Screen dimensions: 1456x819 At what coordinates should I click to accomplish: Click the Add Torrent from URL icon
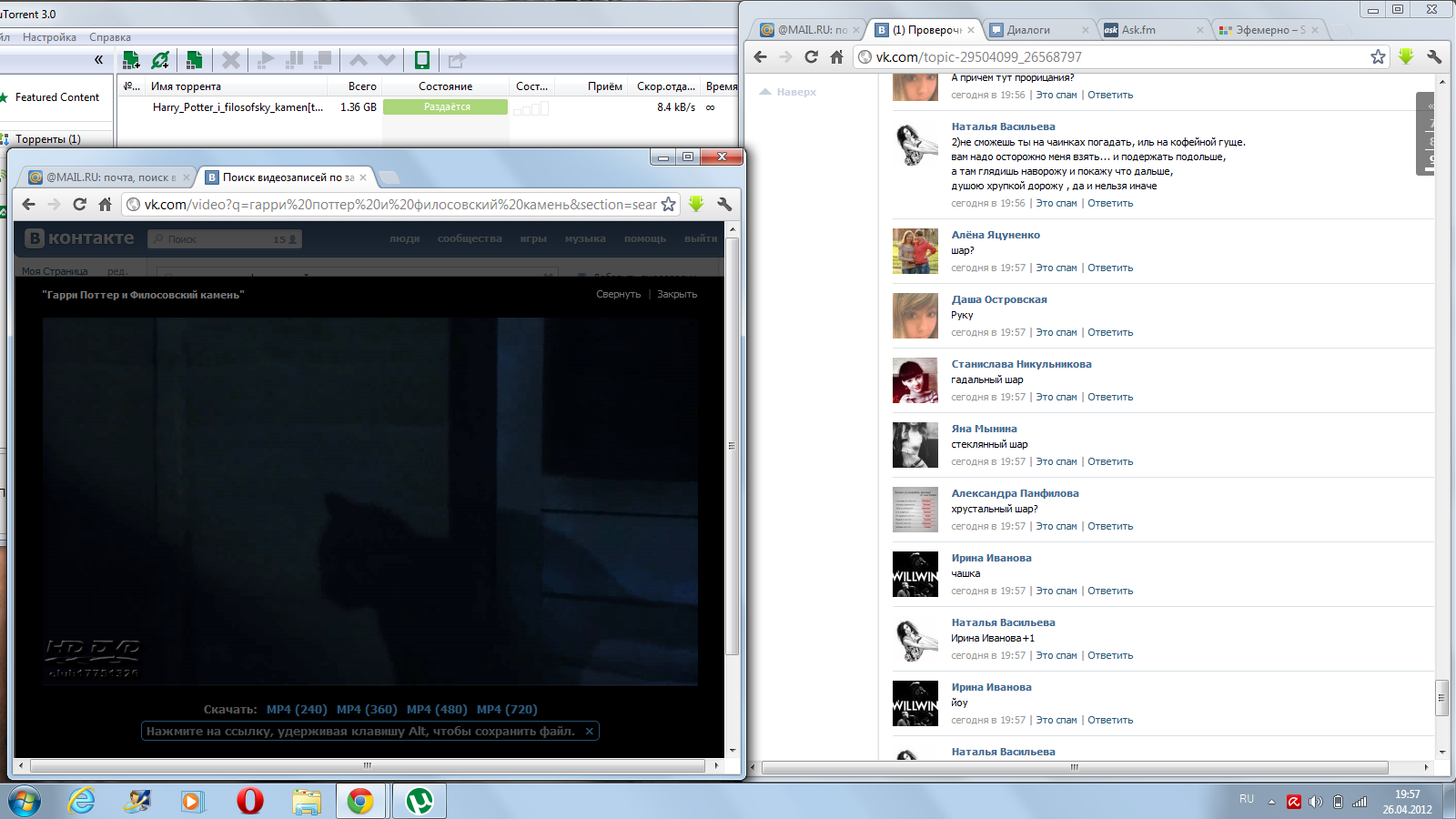tap(160, 60)
